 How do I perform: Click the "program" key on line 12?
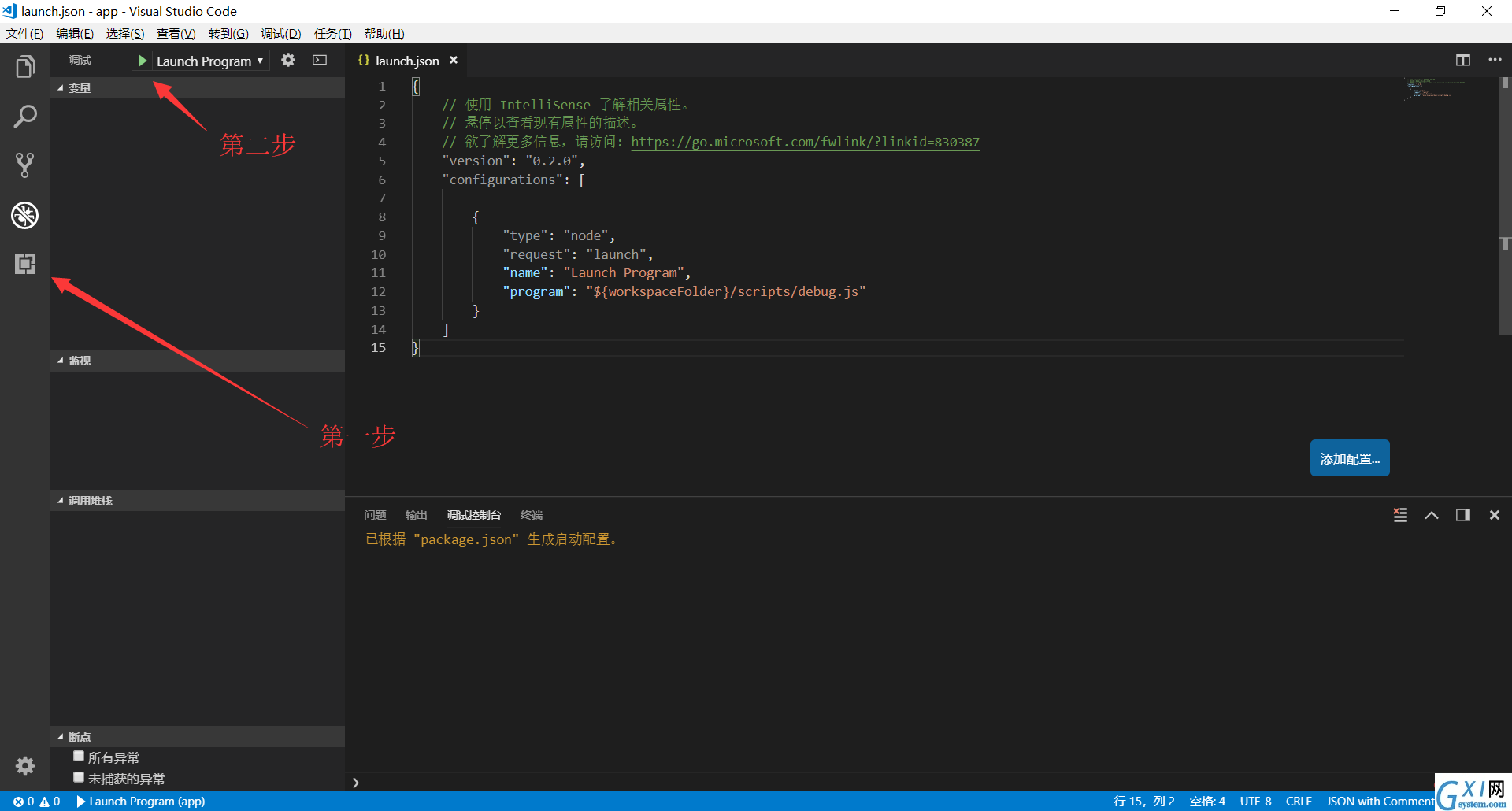coord(536,292)
